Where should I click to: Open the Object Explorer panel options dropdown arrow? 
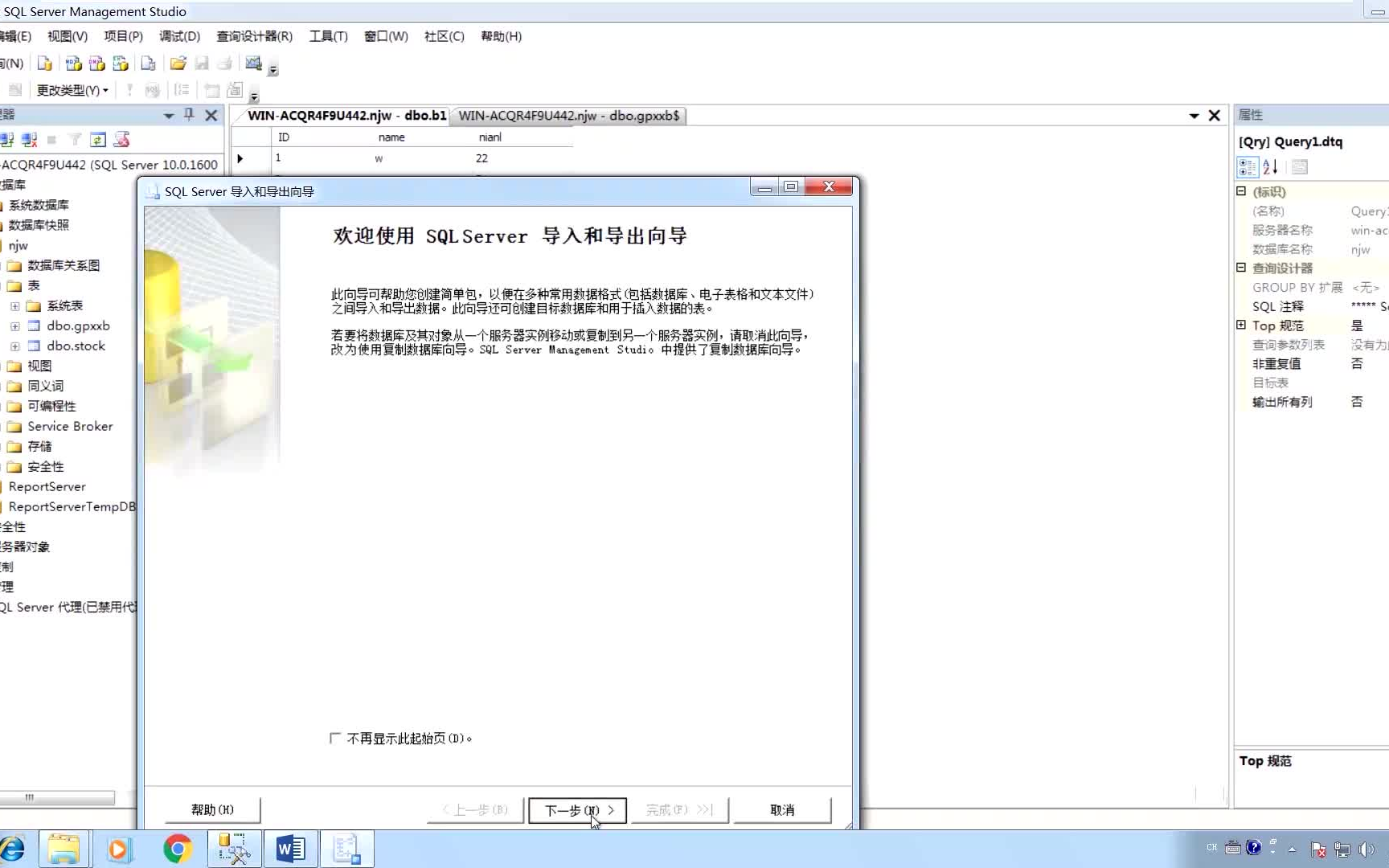point(169,116)
